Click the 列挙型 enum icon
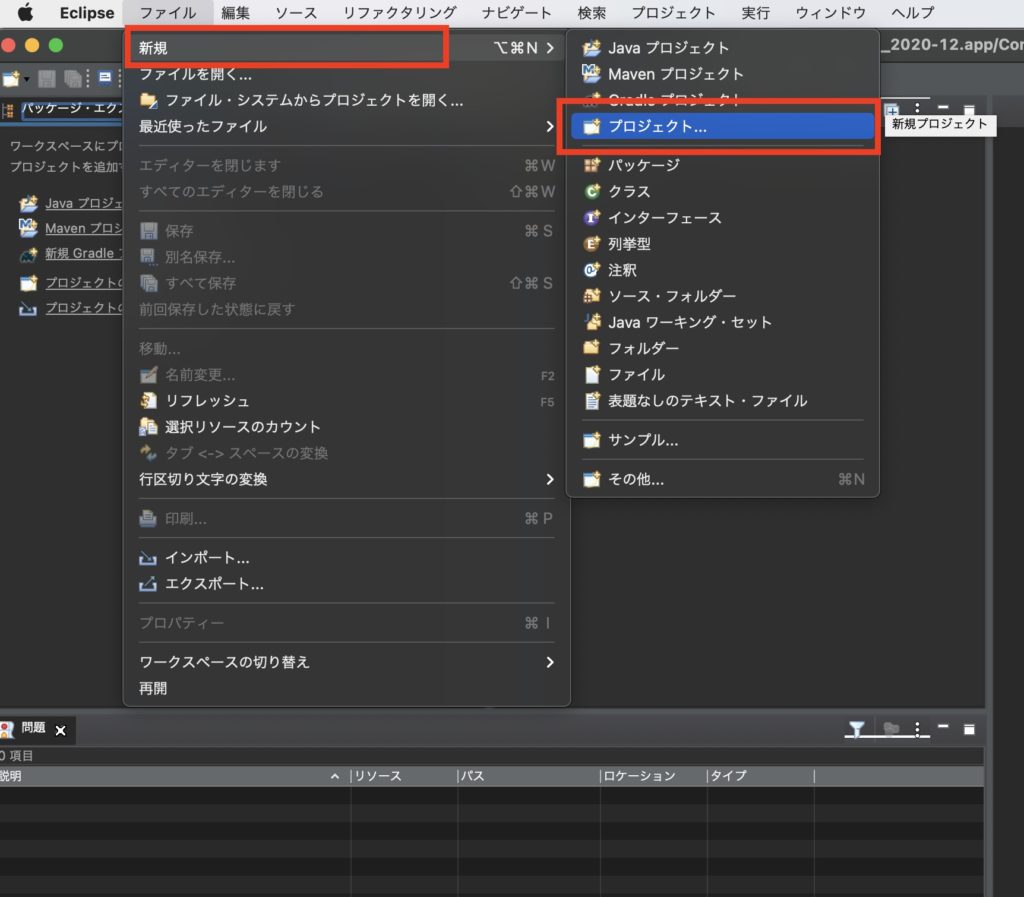The height and width of the screenshot is (897, 1024). 592,244
